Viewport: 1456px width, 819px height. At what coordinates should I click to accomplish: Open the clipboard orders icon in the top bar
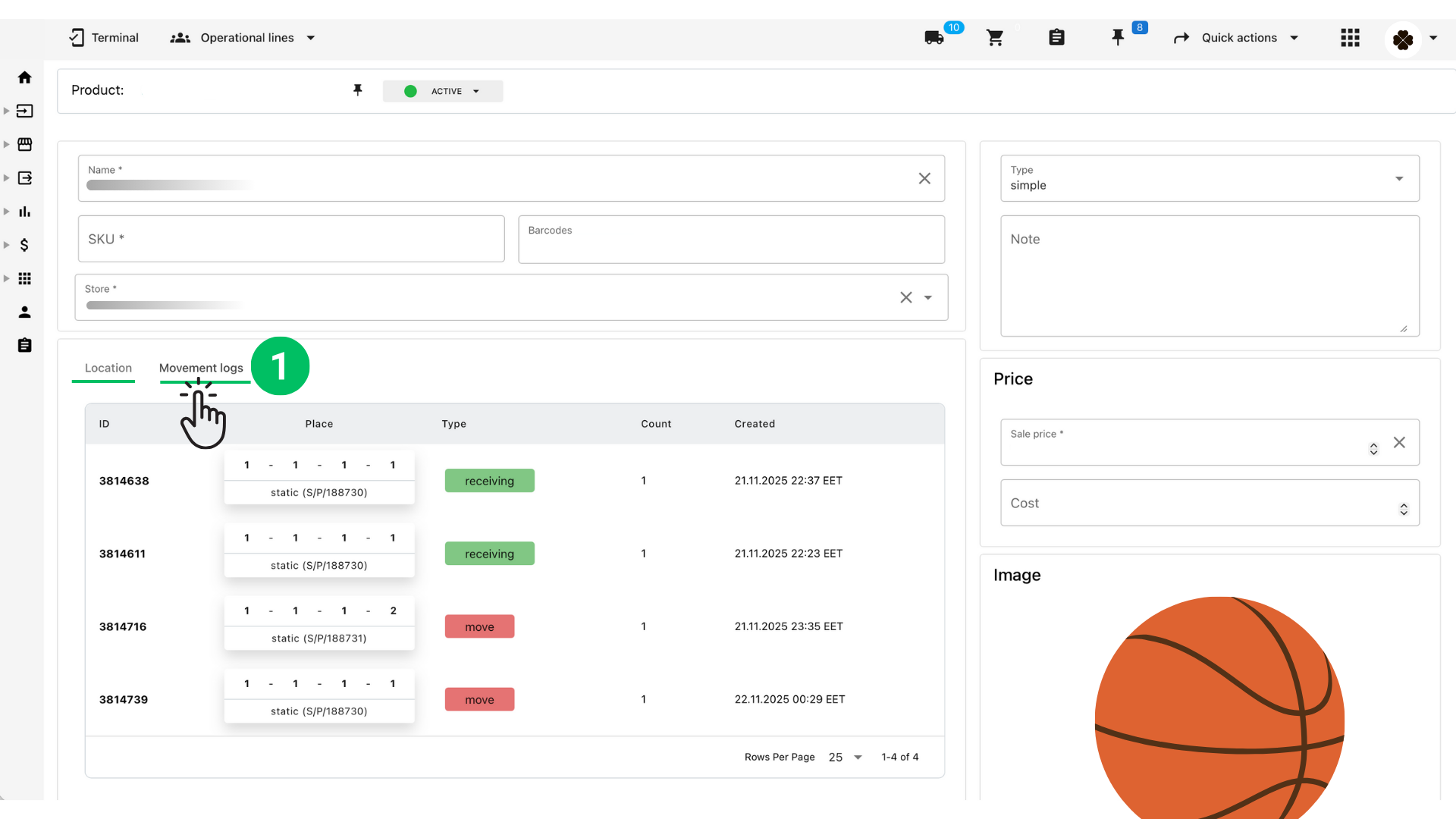(x=1057, y=37)
